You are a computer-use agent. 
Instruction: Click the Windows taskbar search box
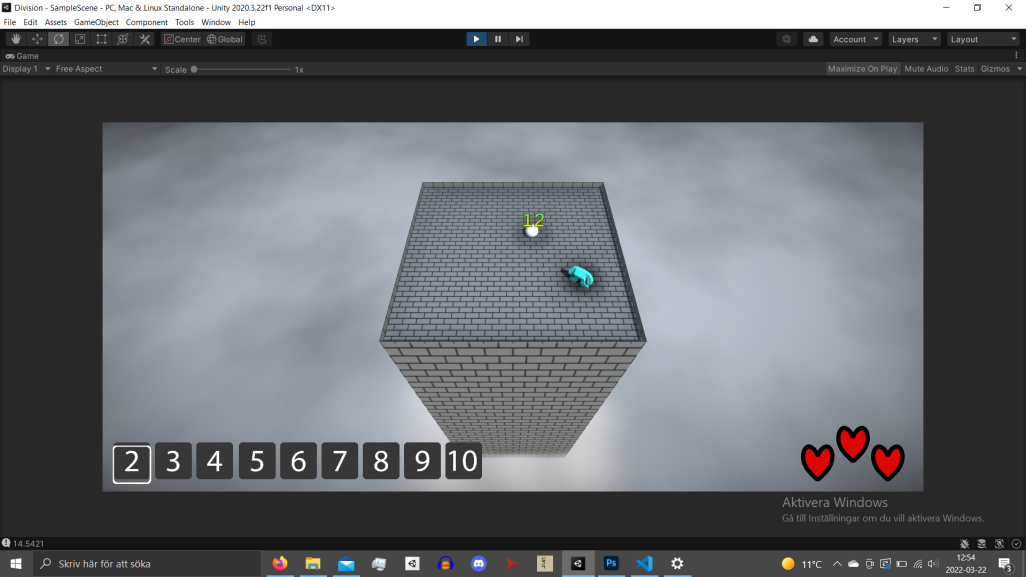[x=147, y=563]
